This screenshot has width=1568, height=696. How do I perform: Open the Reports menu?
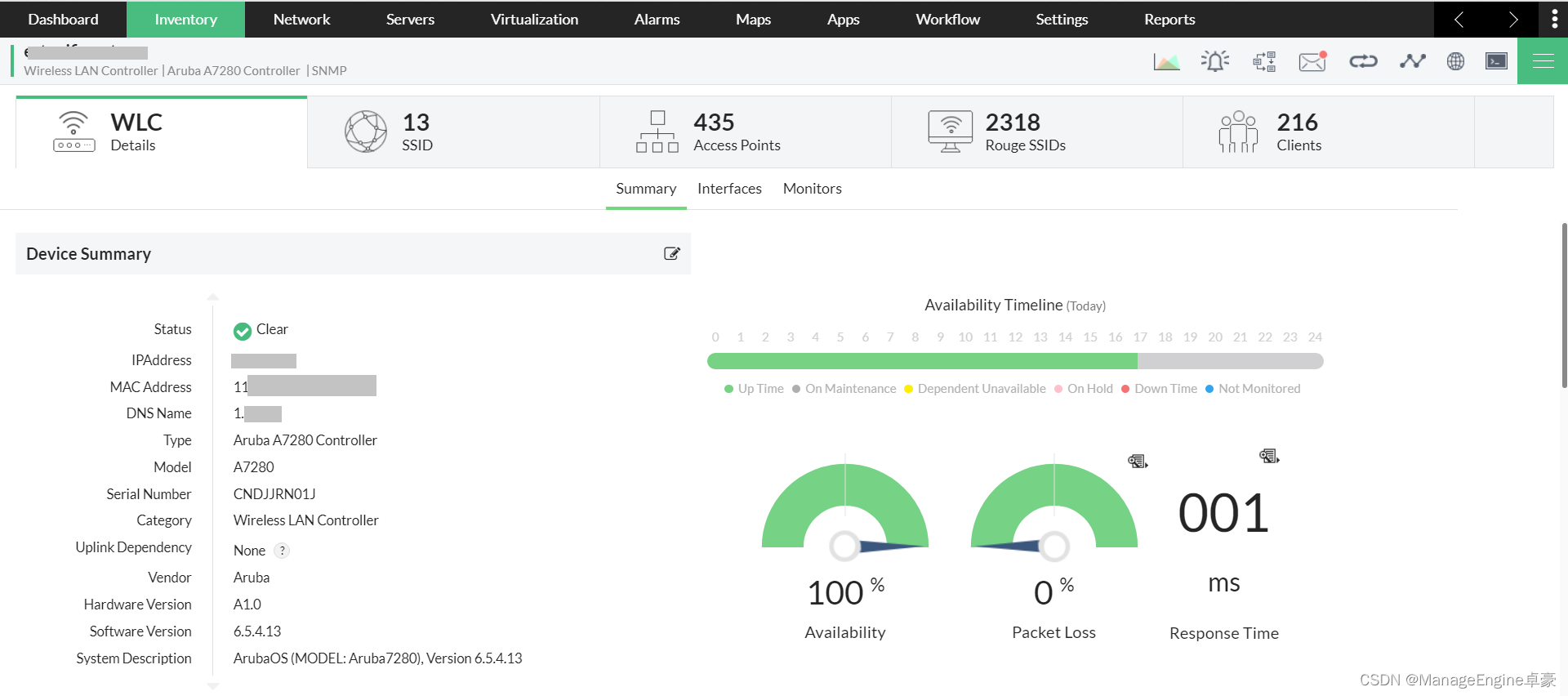[x=1169, y=19]
